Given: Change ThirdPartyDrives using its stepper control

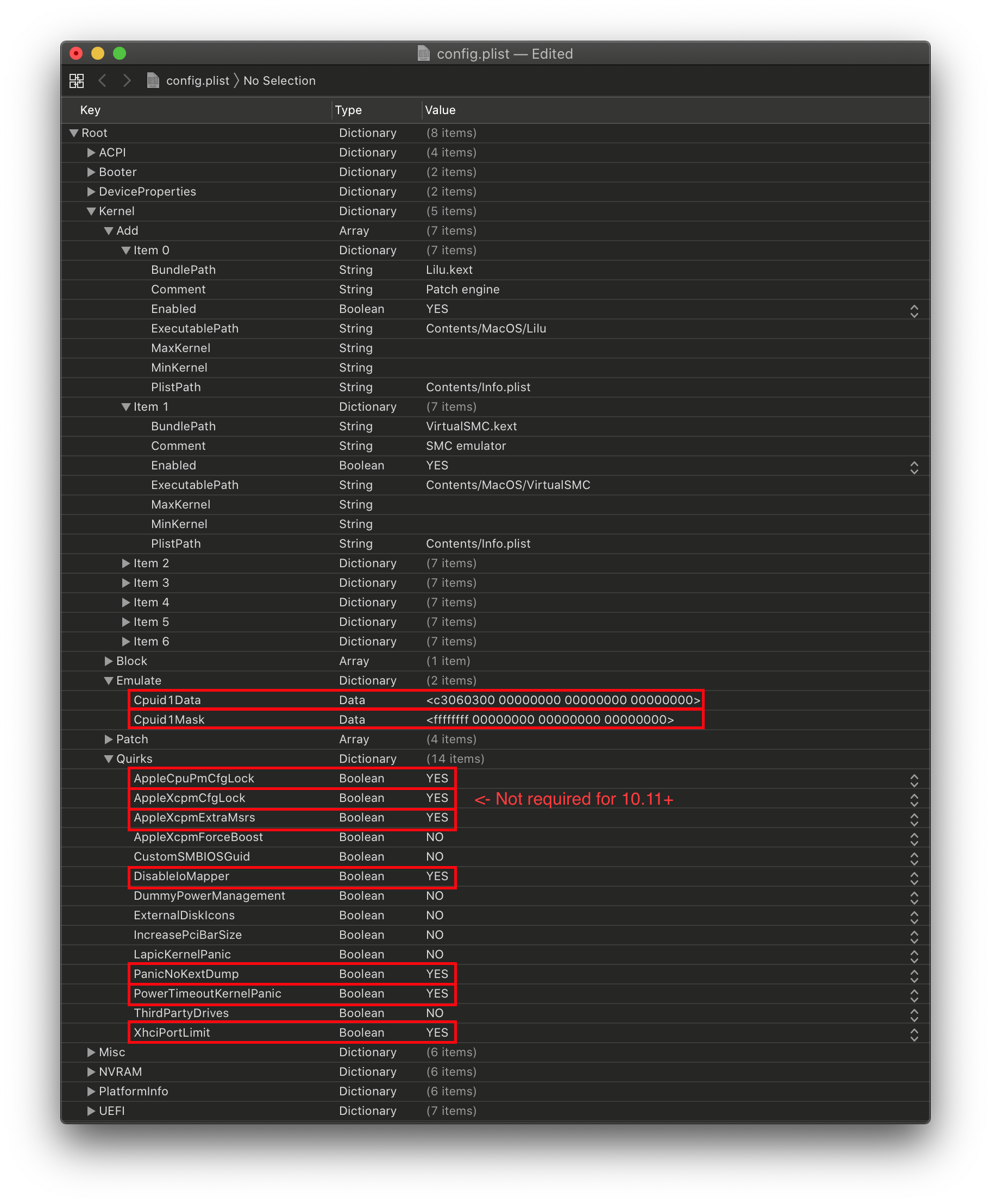Looking at the screenshot, I should click(914, 1014).
